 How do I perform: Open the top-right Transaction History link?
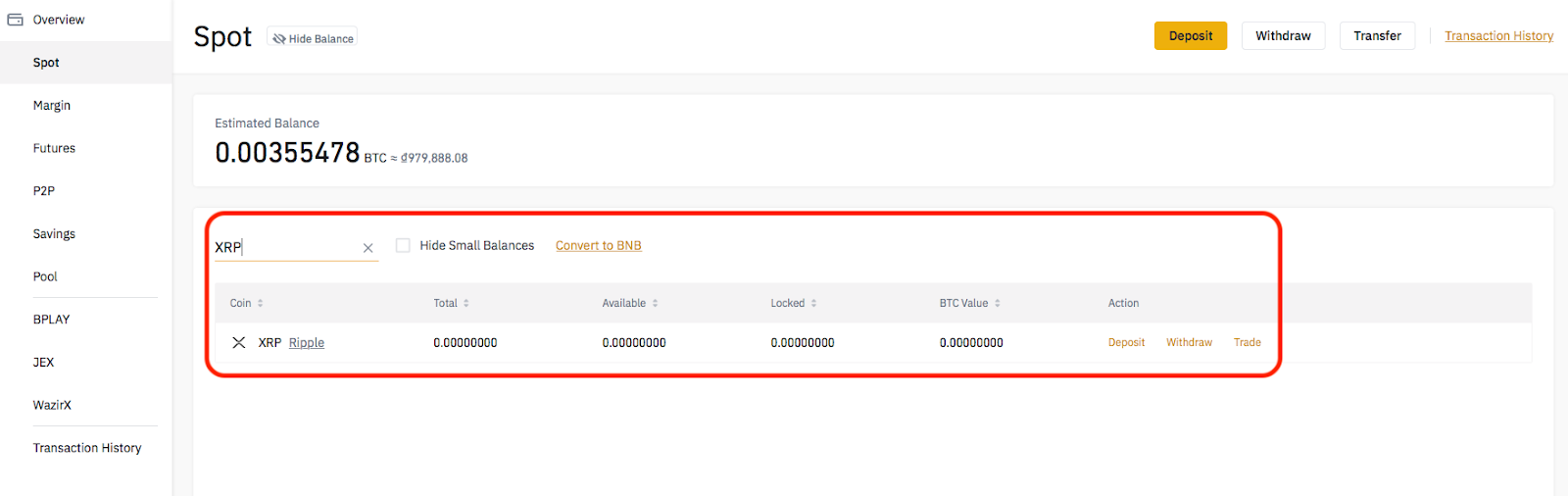[x=1498, y=36]
